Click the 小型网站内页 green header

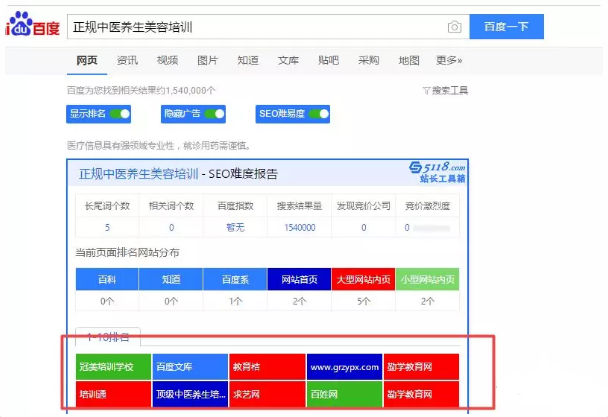pyautogui.click(x=427, y=279)
